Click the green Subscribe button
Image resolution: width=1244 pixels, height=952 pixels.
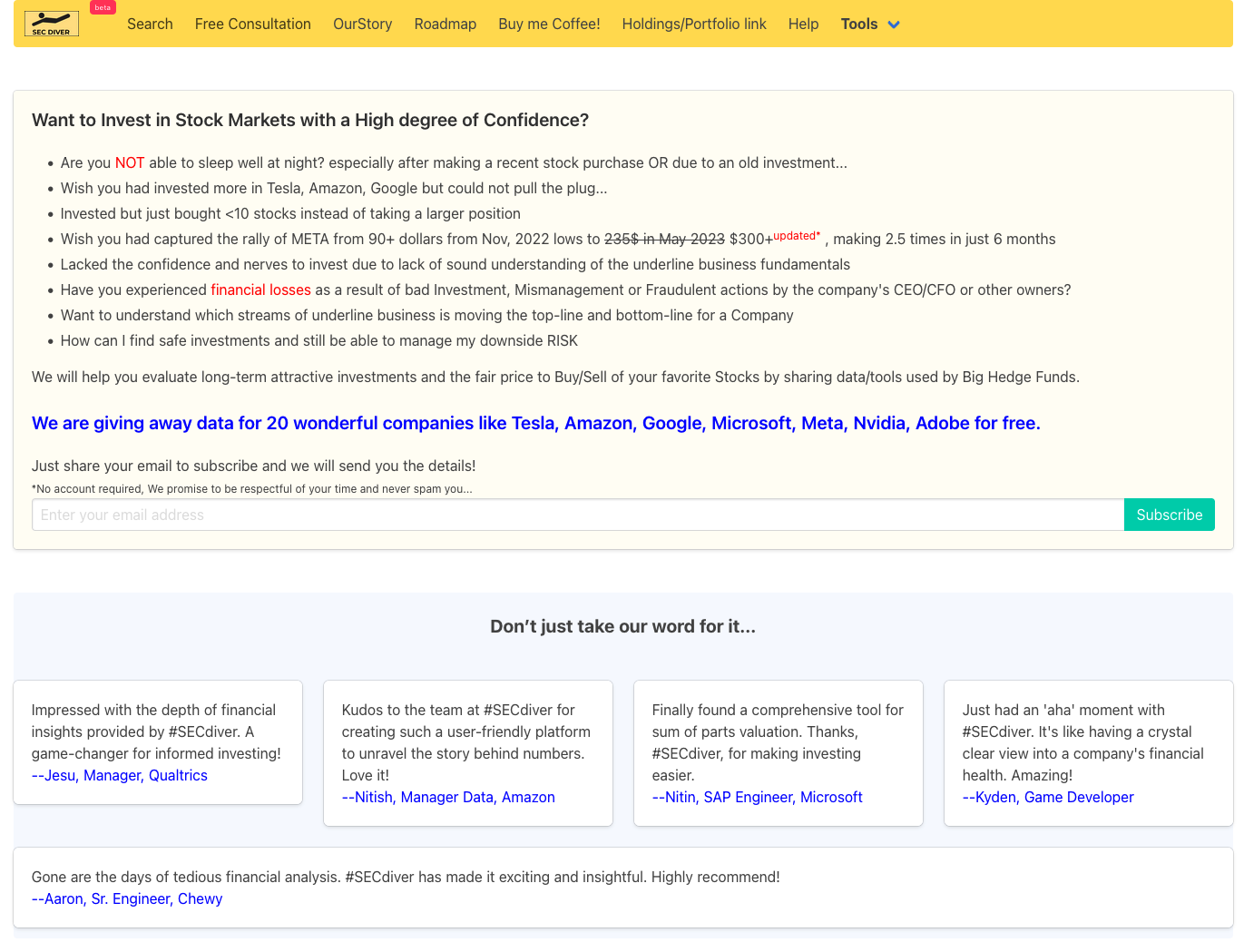(1169, 515)
